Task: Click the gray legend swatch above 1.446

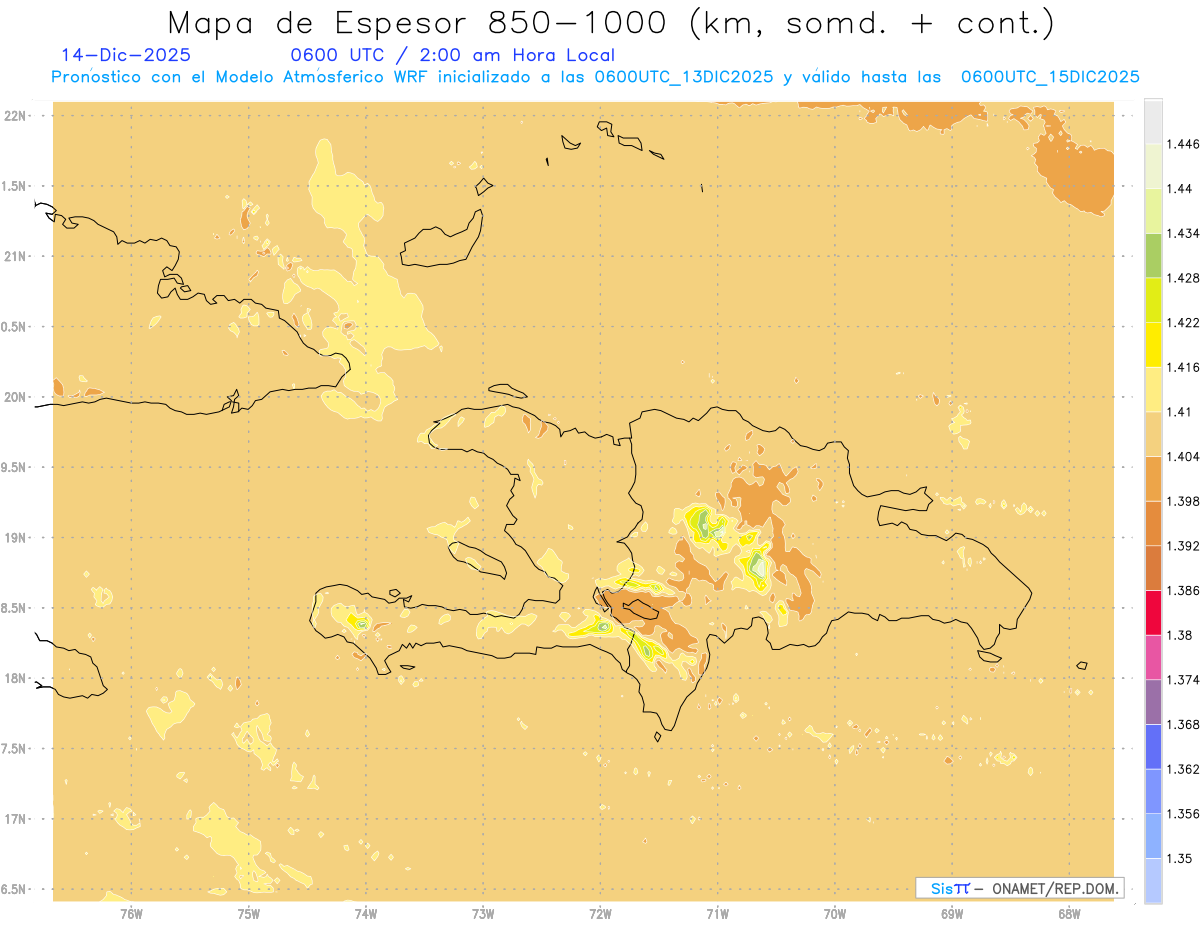Action: click(x=1153, y=121)
